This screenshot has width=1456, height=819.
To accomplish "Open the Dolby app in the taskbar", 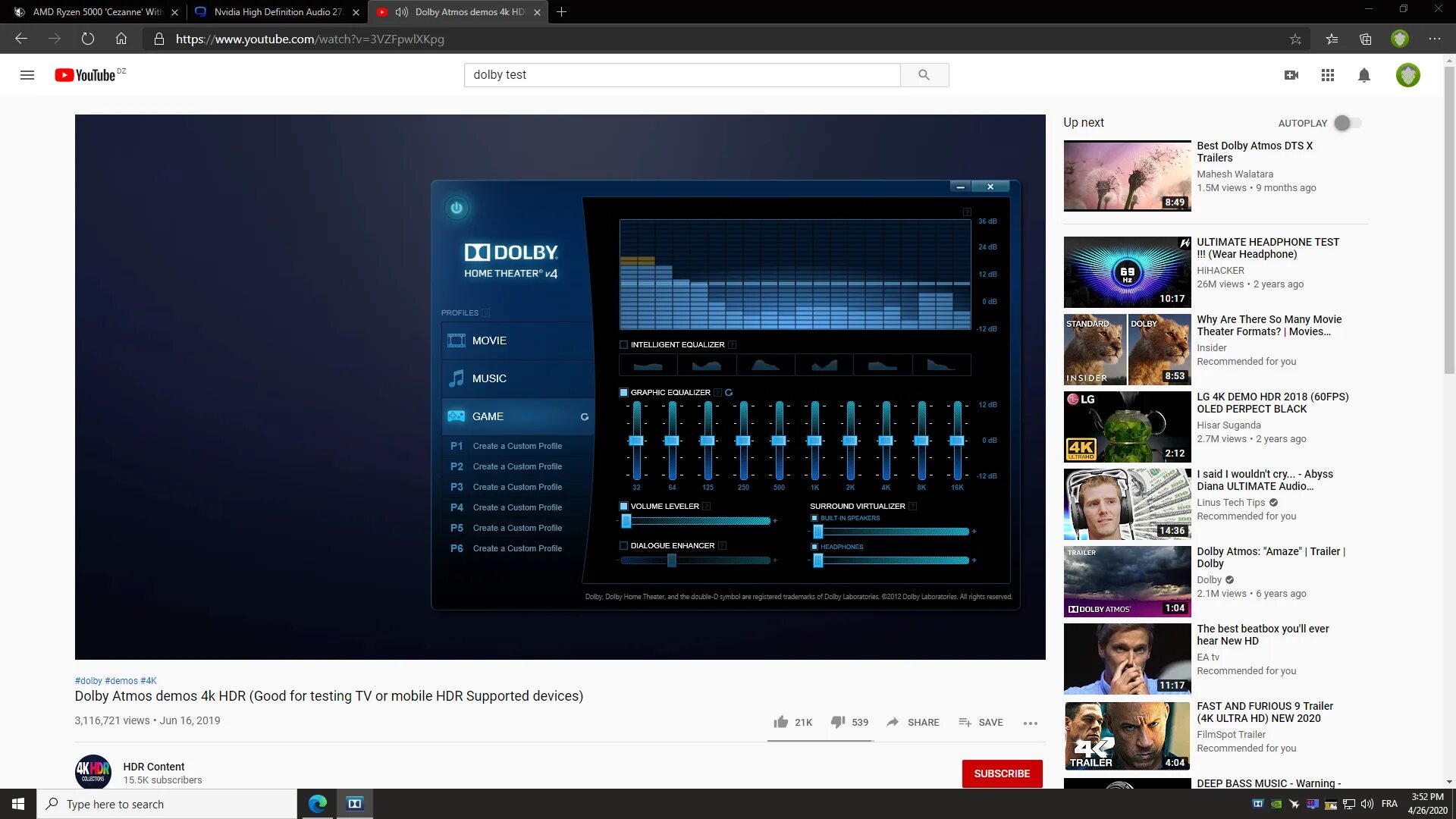I will (354, 804).
